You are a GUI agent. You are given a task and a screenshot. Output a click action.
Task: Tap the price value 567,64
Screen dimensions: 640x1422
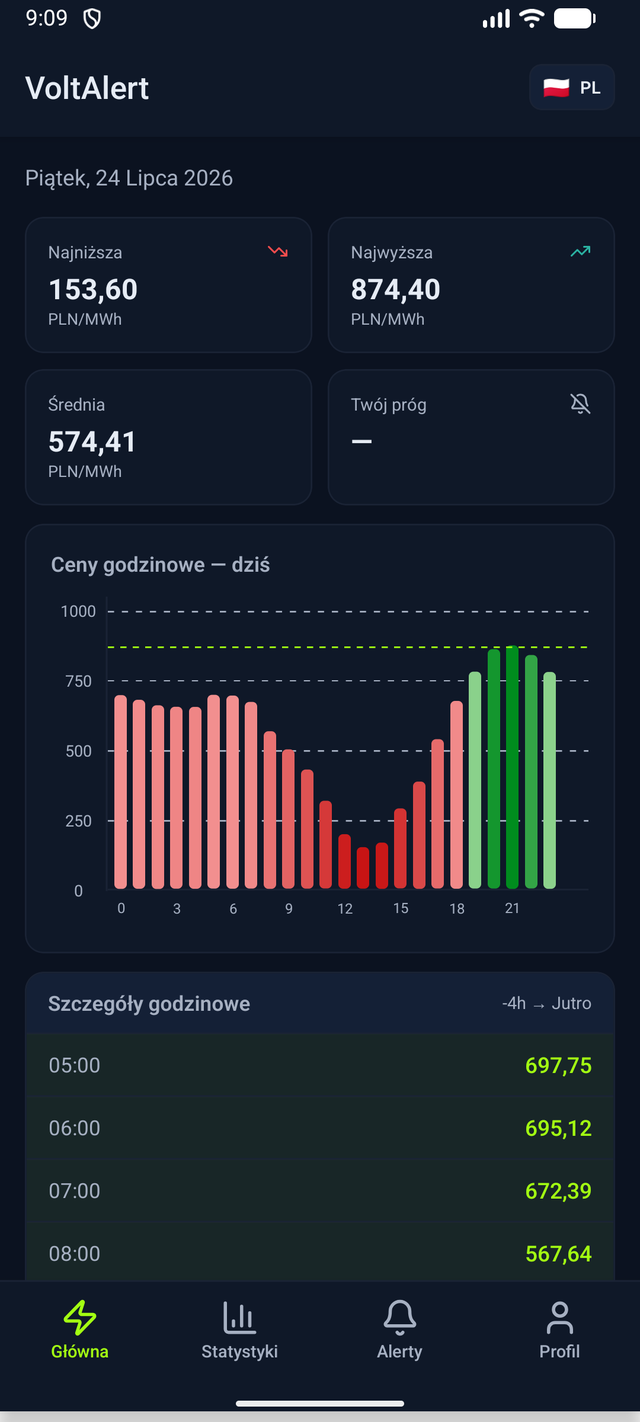coord(559,1253)
